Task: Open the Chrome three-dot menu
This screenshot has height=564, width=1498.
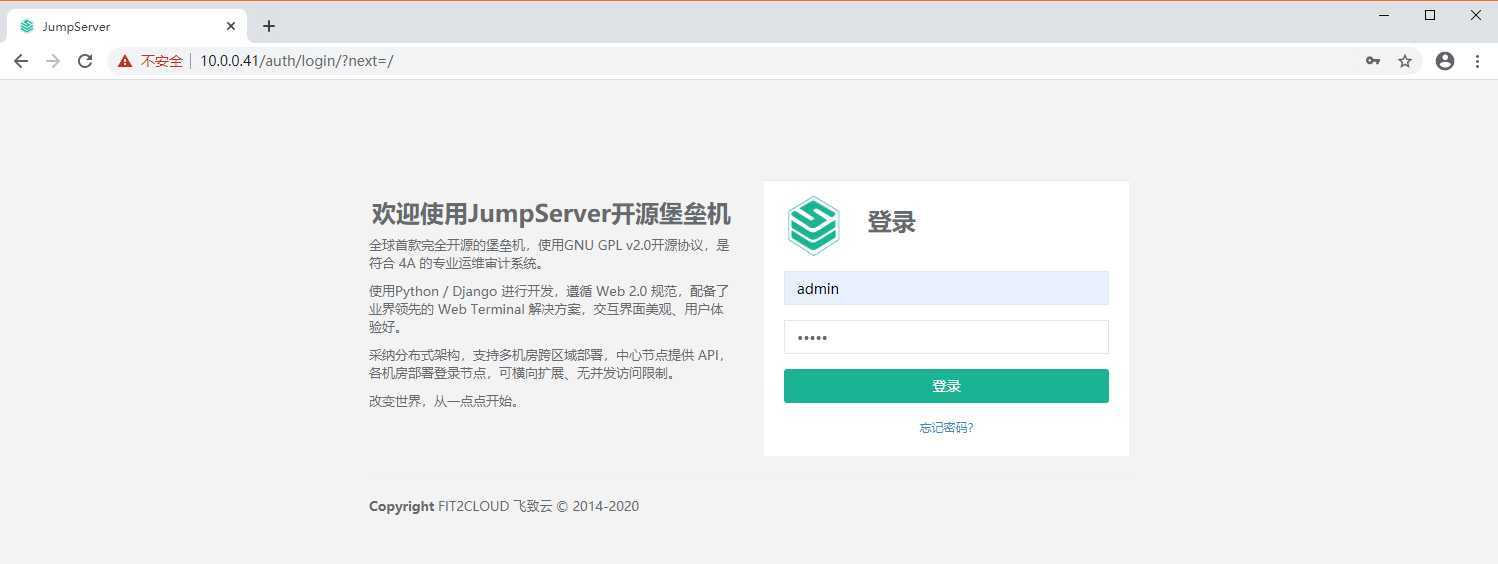Action: [x=1478, y=61]
